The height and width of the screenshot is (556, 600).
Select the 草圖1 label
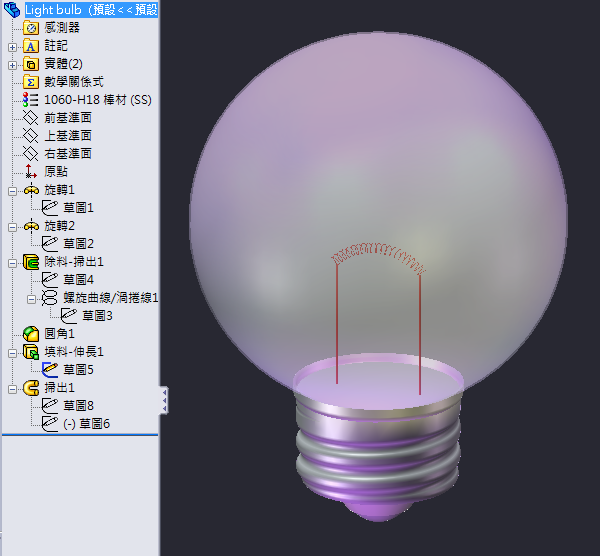(x=78, y=207)
